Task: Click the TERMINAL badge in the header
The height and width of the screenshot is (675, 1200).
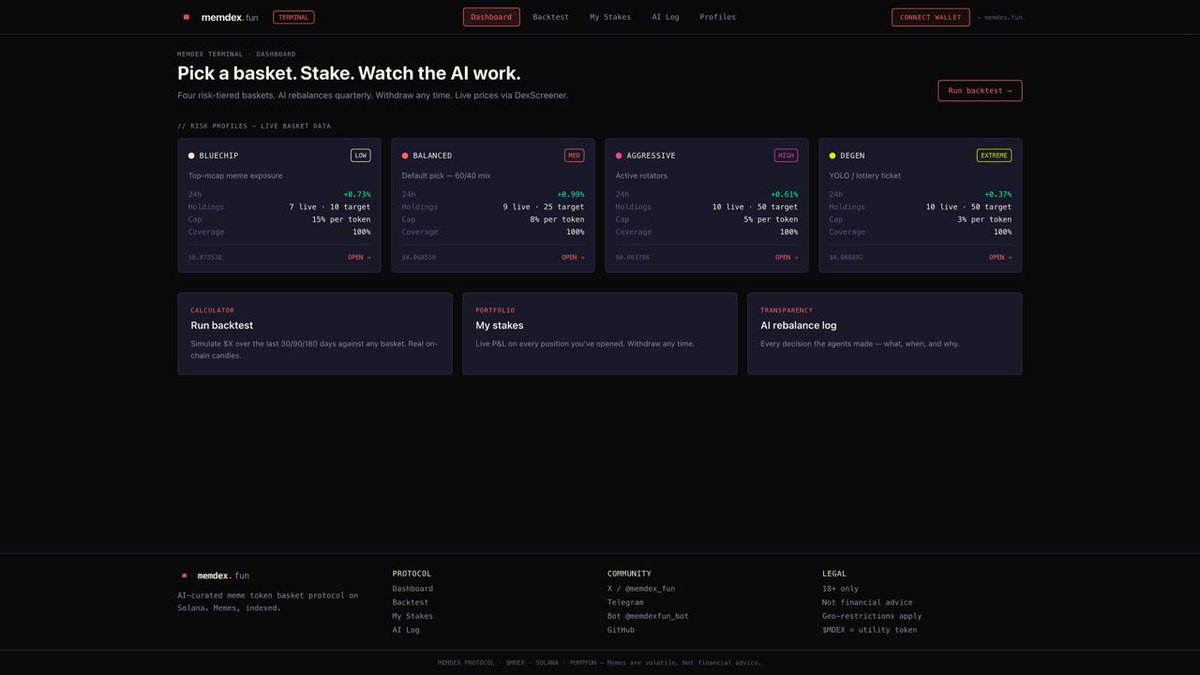Action: (294, 17)
